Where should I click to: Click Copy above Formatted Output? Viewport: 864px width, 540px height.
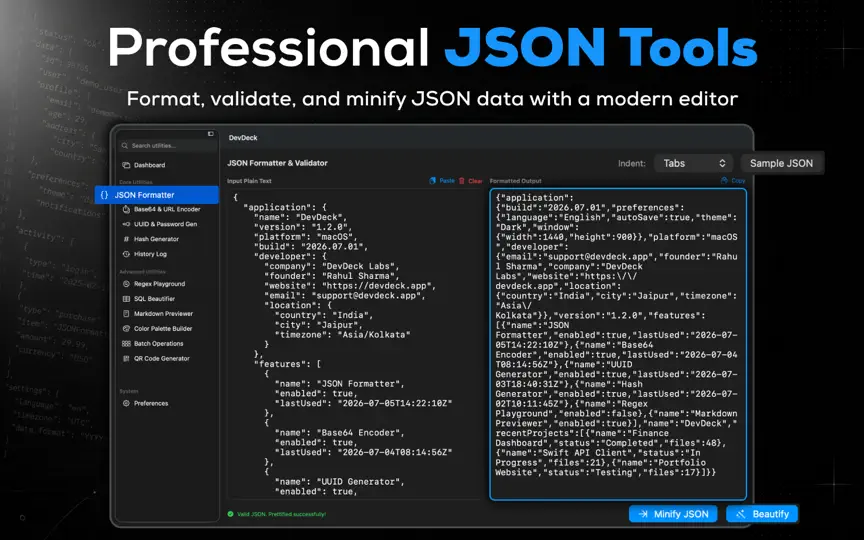click(x=733, y=181)
